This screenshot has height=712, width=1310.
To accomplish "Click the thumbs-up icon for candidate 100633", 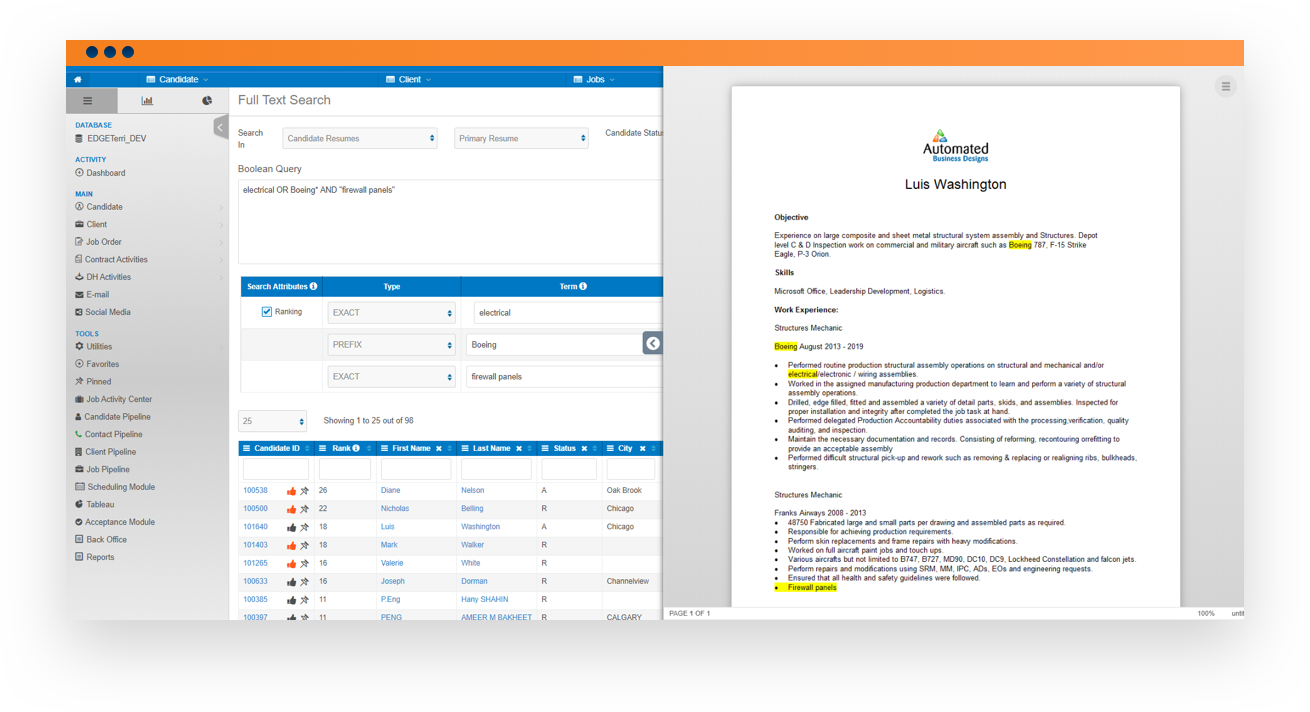I will click(291, 582).
